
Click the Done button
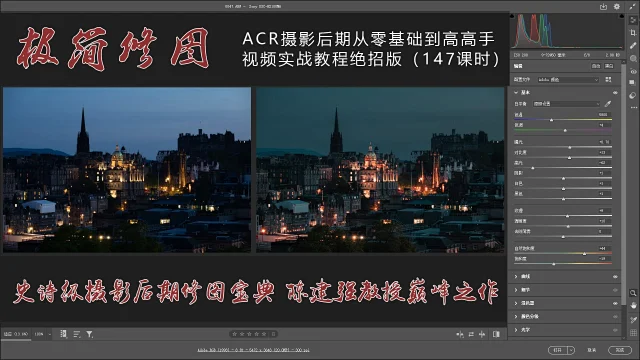pos(620,350)
